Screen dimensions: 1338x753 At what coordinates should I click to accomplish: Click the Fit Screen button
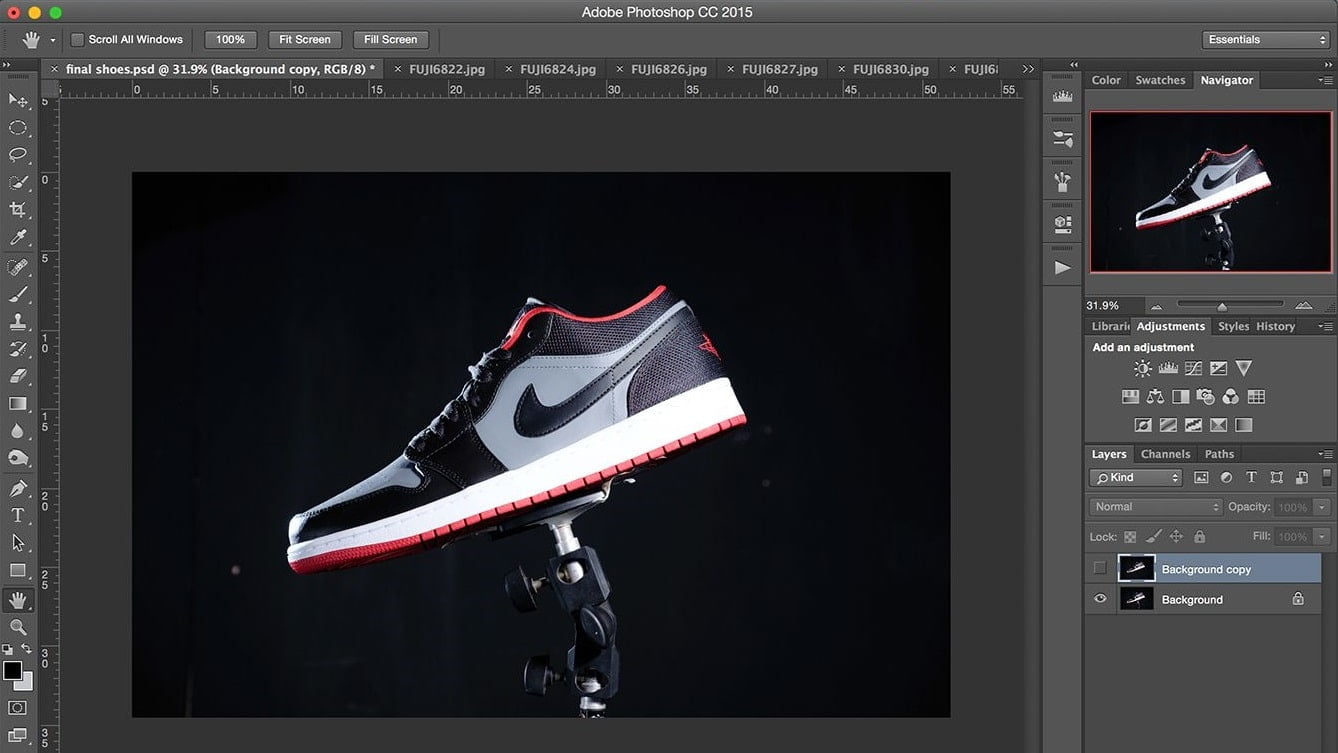305,40
